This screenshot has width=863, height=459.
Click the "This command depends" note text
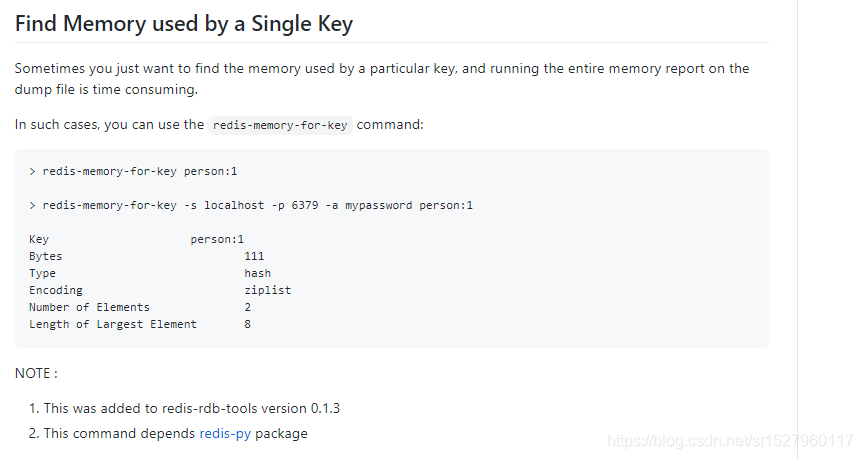click(119, 433)
